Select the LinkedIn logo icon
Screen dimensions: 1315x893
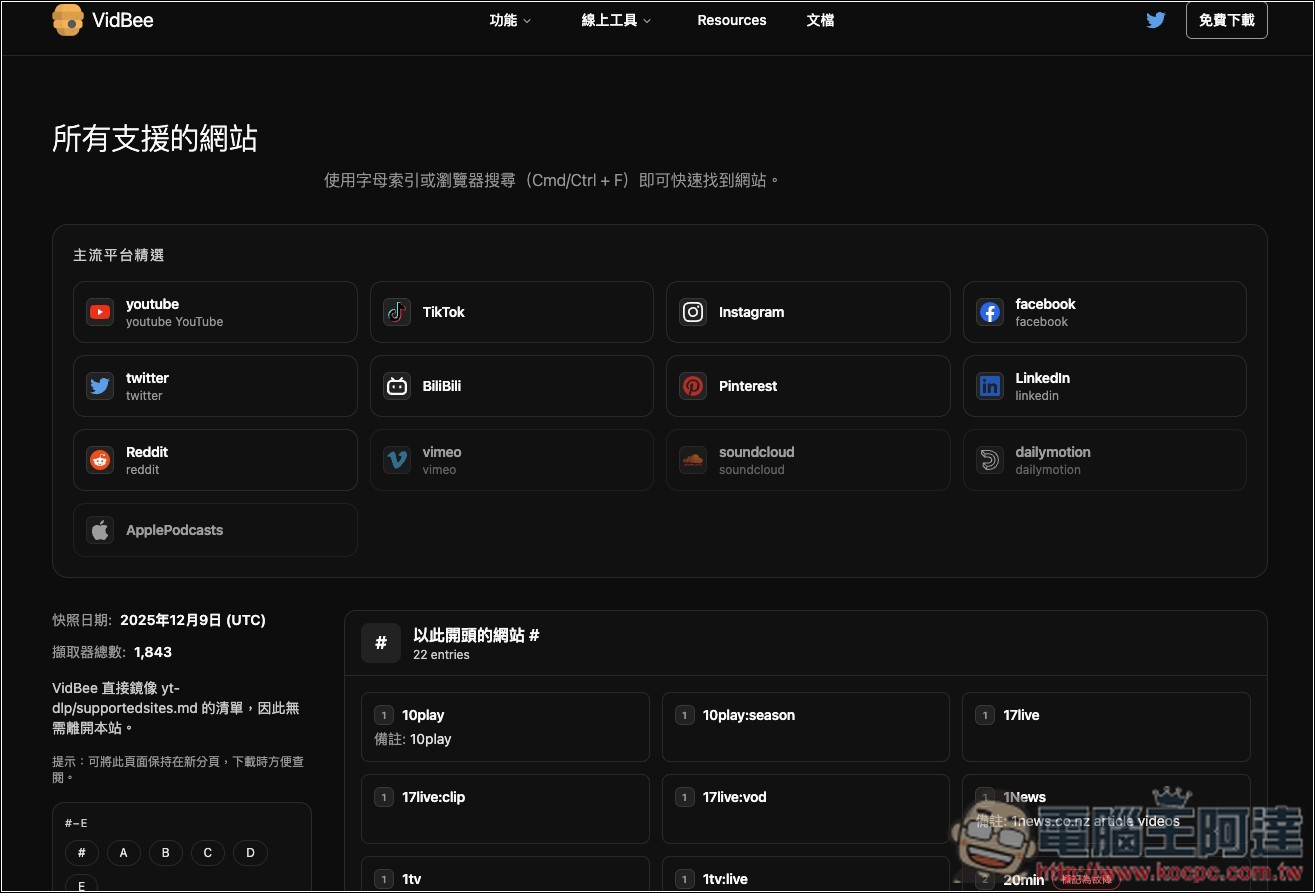click(990, 386)
